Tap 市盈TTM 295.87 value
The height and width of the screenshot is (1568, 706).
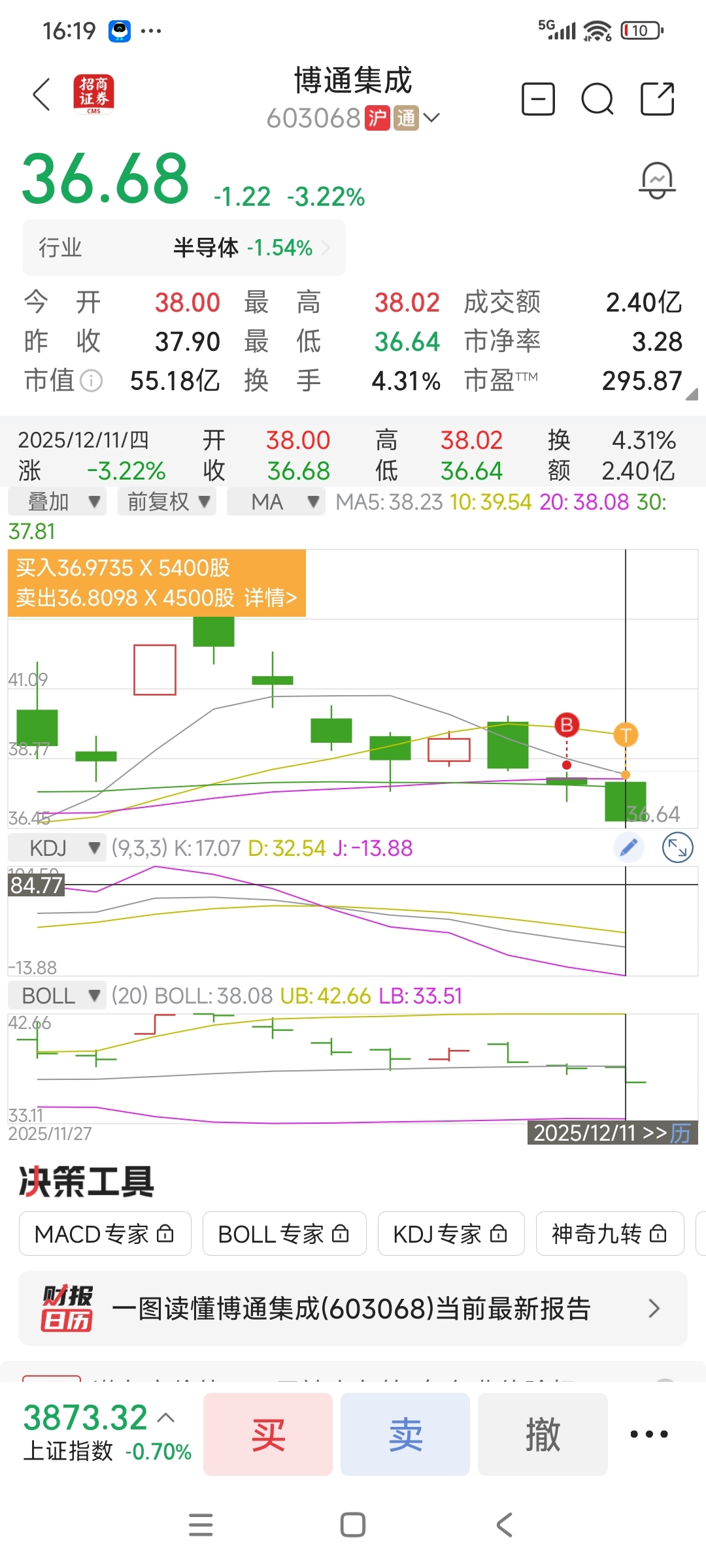pyautogui.click(x=642, y=381)
